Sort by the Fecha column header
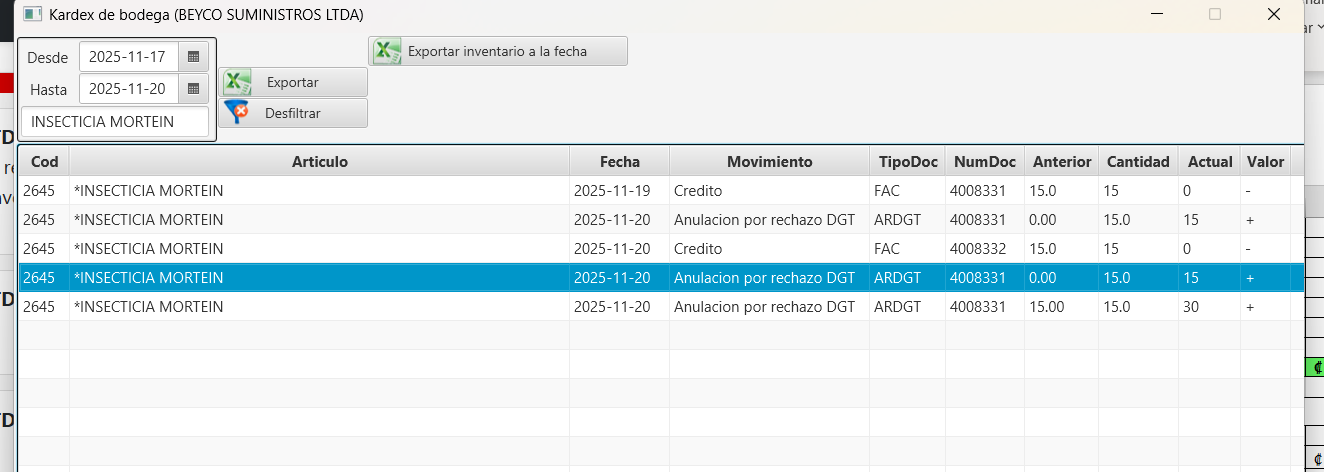Screen dimensions: 1324x472 [619, 161]
